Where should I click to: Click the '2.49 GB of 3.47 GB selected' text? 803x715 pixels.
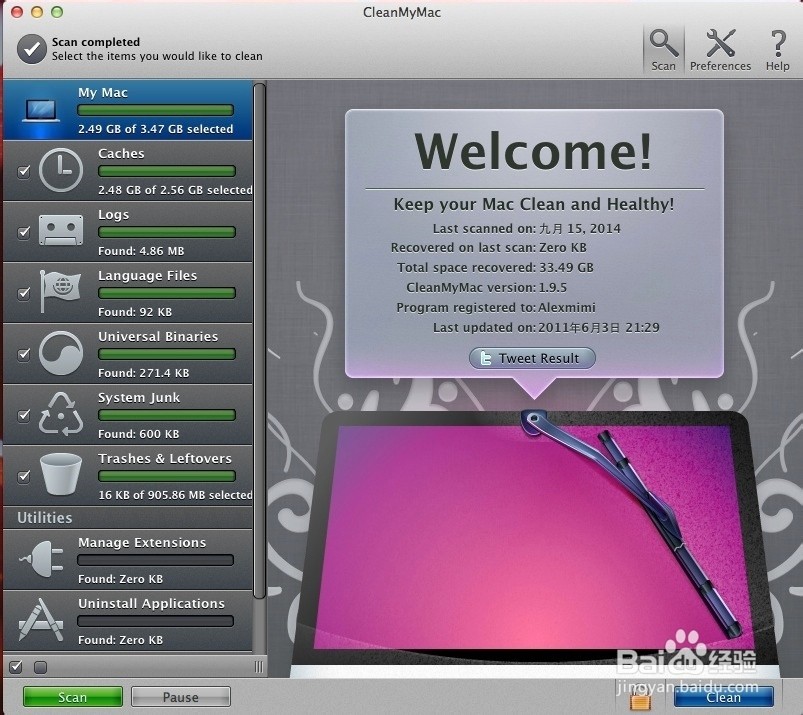[156, 129]
